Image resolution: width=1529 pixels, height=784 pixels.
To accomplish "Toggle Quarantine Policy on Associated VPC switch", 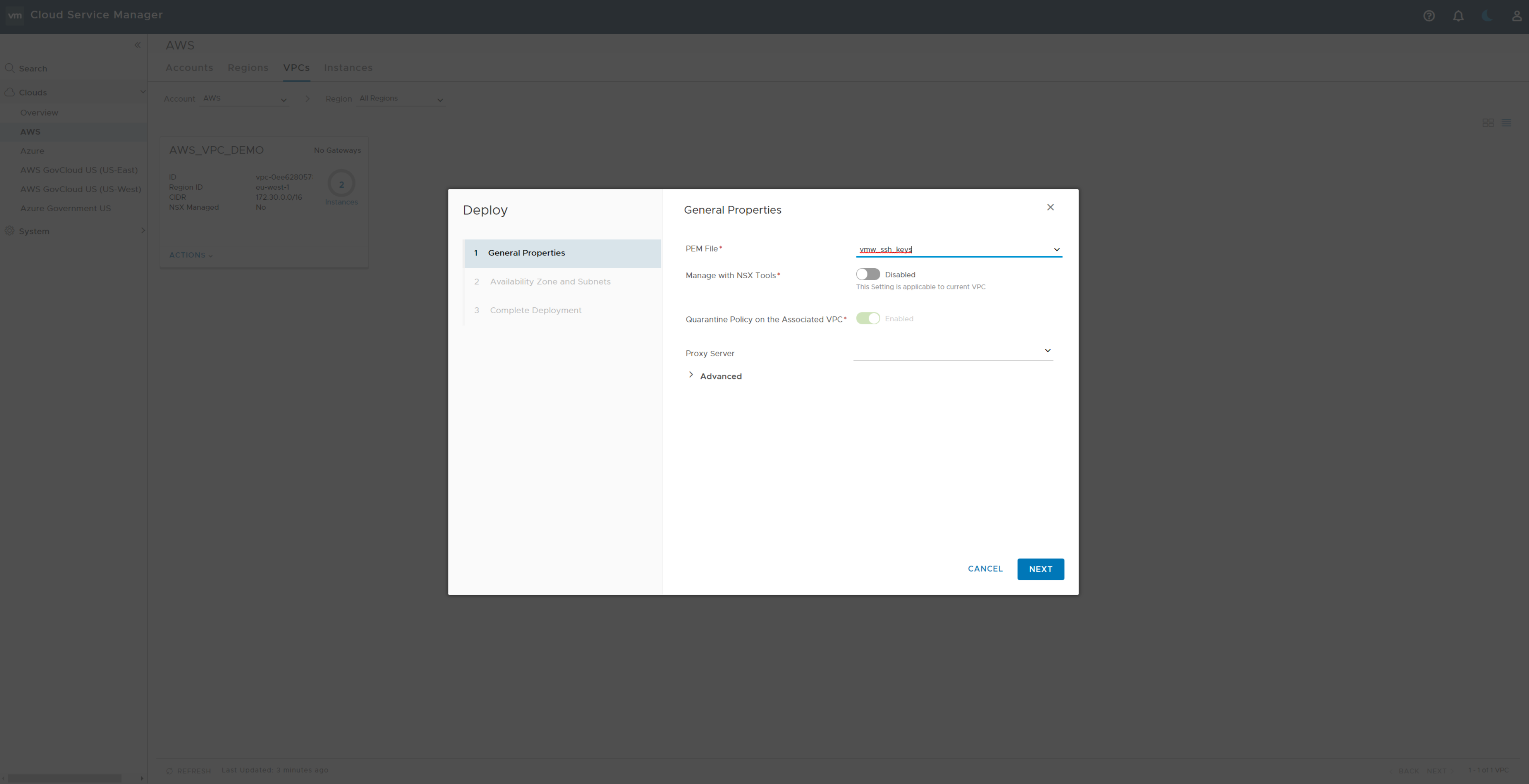I will click(x=867, y=318).
